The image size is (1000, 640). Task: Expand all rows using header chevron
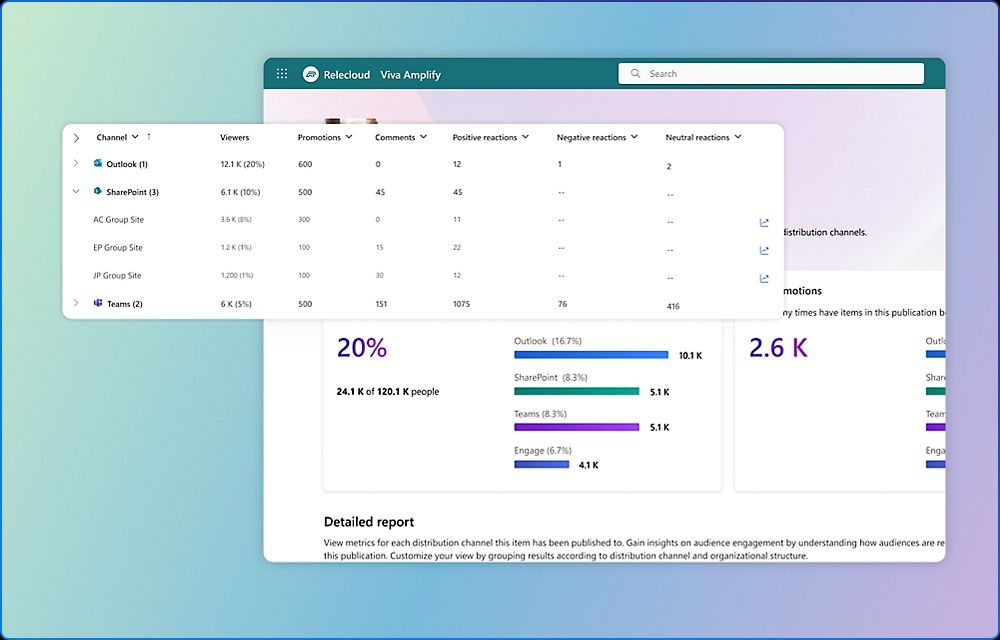tap(76, 138)
